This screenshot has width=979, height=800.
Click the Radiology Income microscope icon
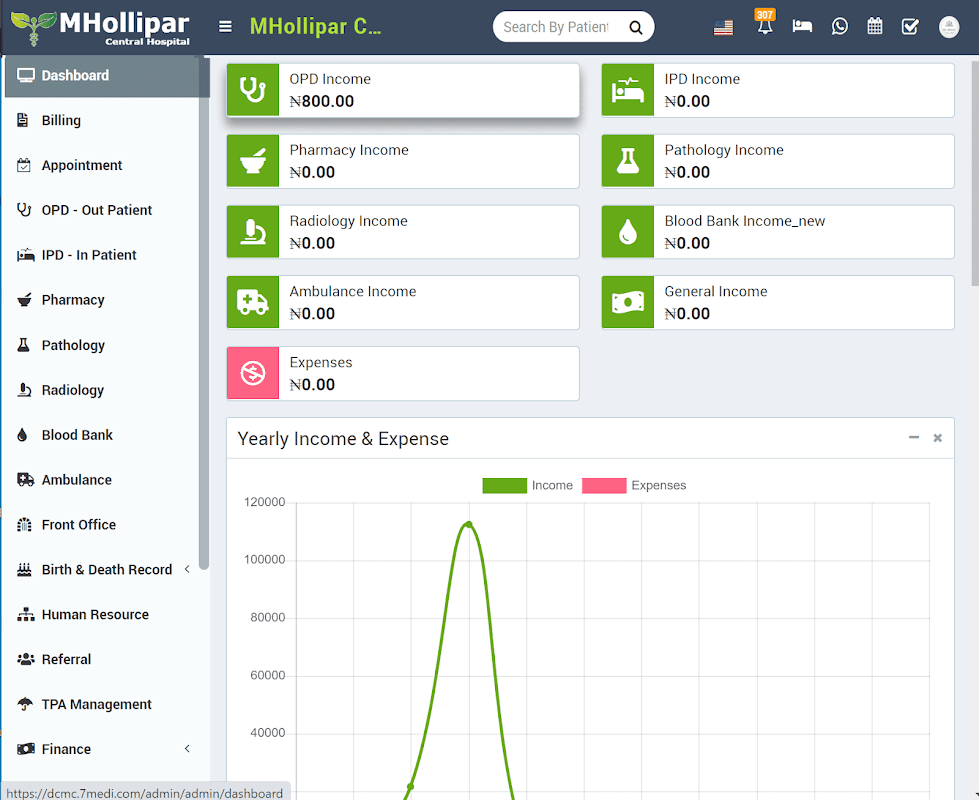tap(253, 232)
